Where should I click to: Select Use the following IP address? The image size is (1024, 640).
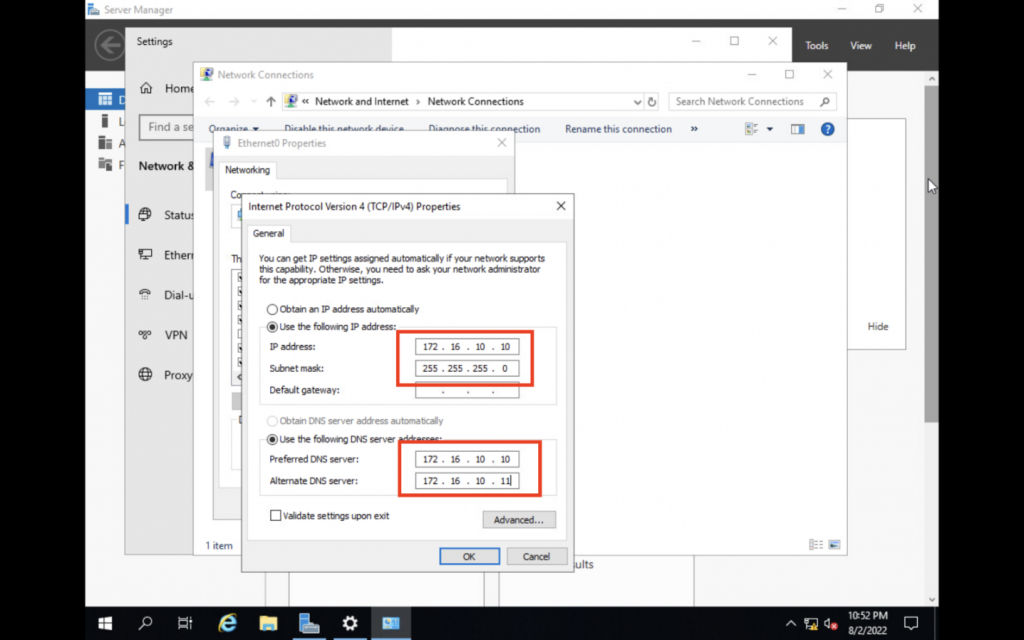point(272,327)
